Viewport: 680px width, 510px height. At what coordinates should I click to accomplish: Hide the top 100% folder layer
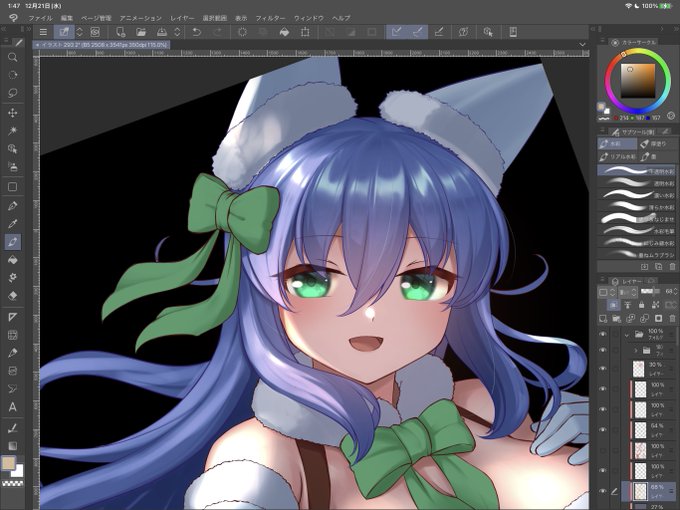[x=602, y=334]
